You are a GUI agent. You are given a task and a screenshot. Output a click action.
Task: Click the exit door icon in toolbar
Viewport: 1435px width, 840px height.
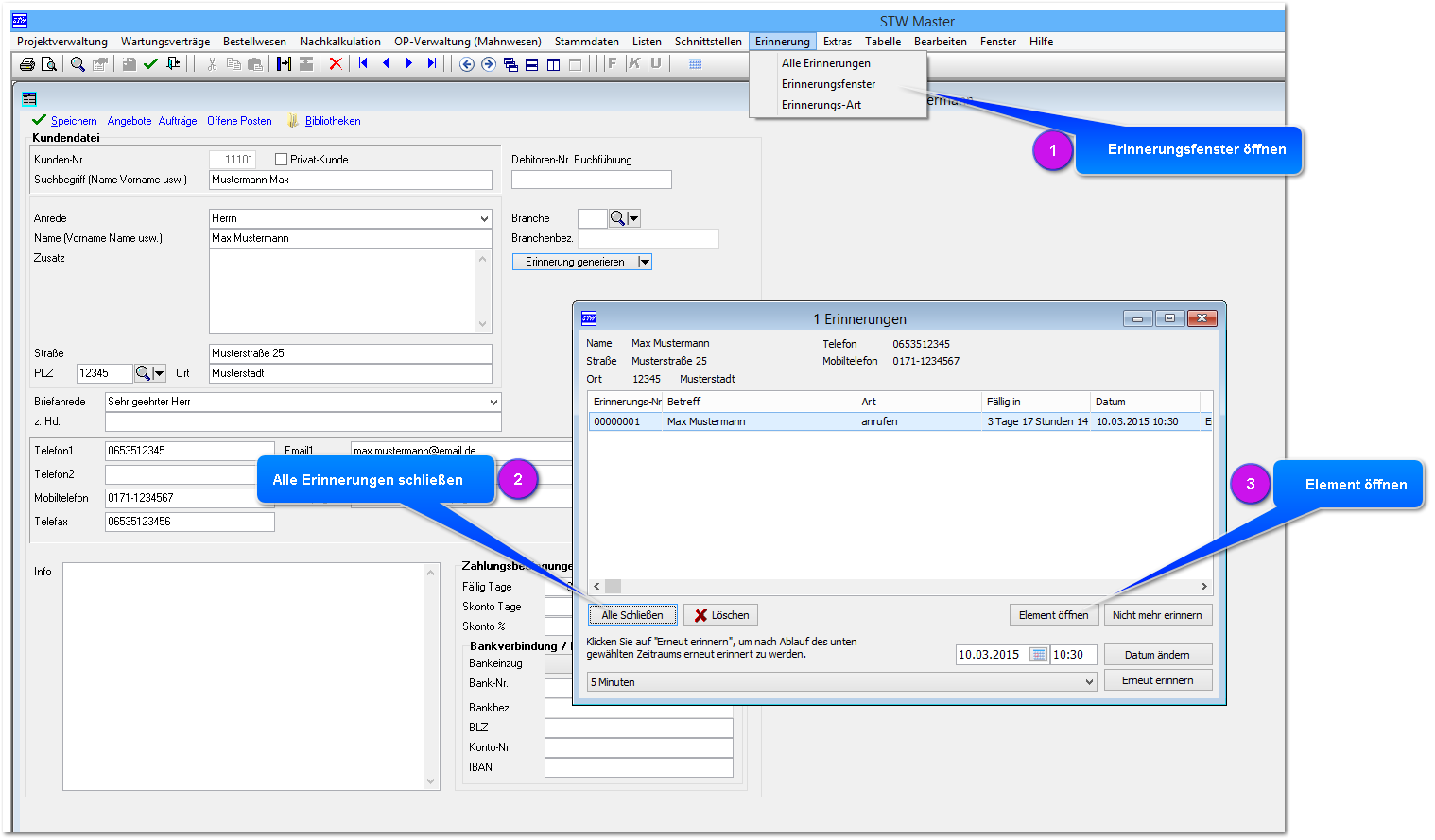[173, 64]
